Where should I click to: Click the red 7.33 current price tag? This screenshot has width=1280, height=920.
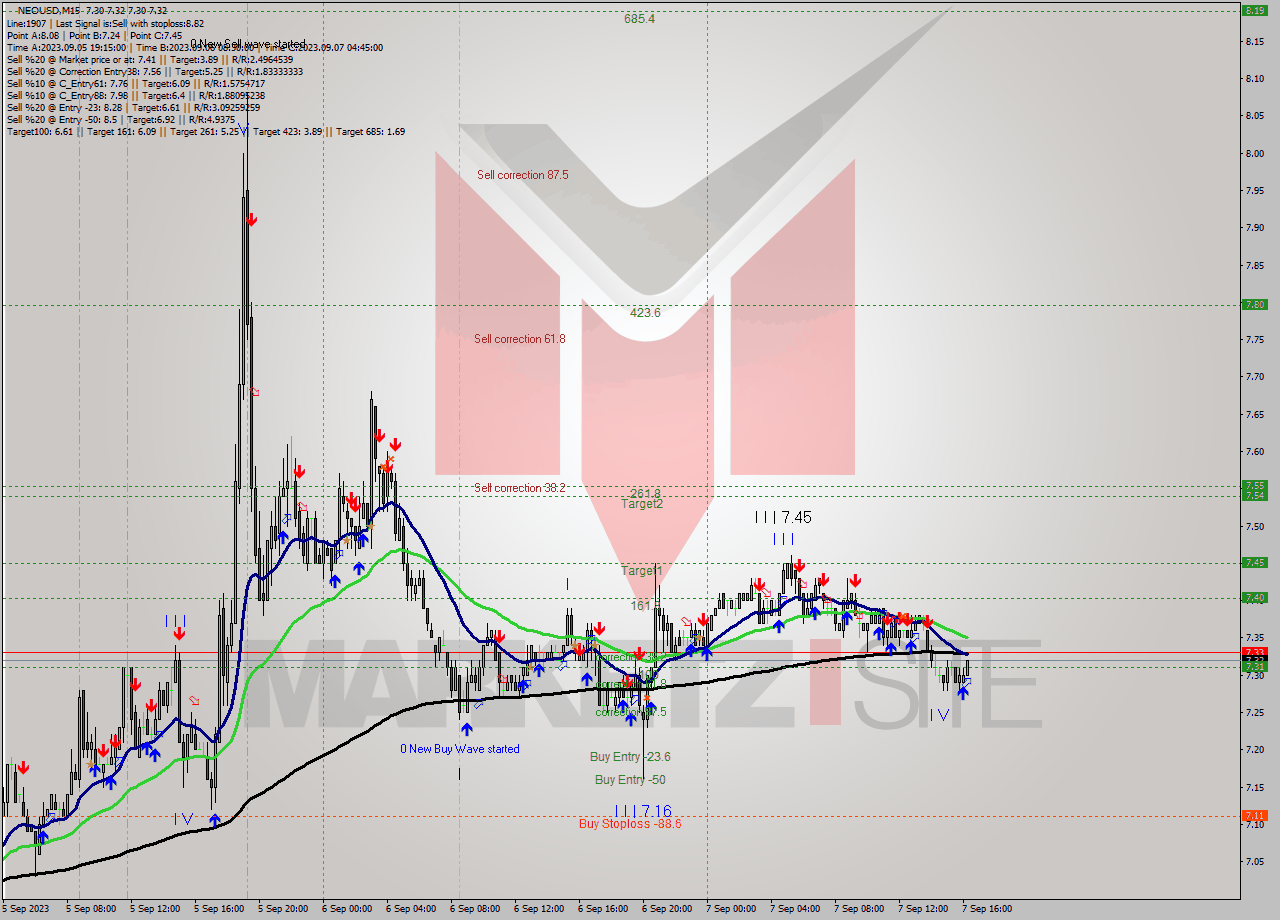click(x=1254, y=652)
